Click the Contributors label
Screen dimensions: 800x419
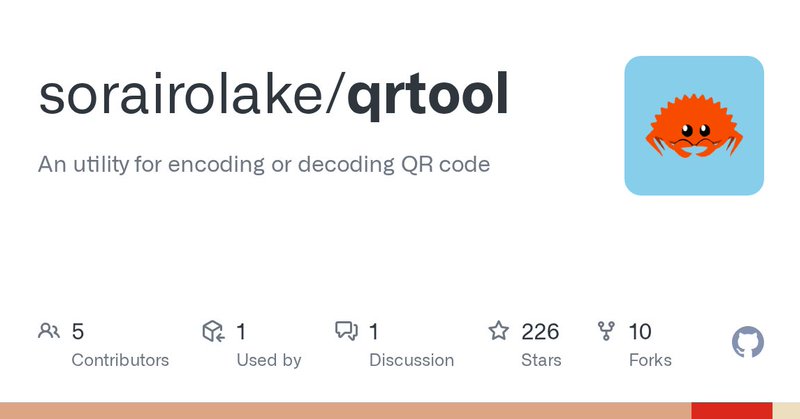point(120,360)
